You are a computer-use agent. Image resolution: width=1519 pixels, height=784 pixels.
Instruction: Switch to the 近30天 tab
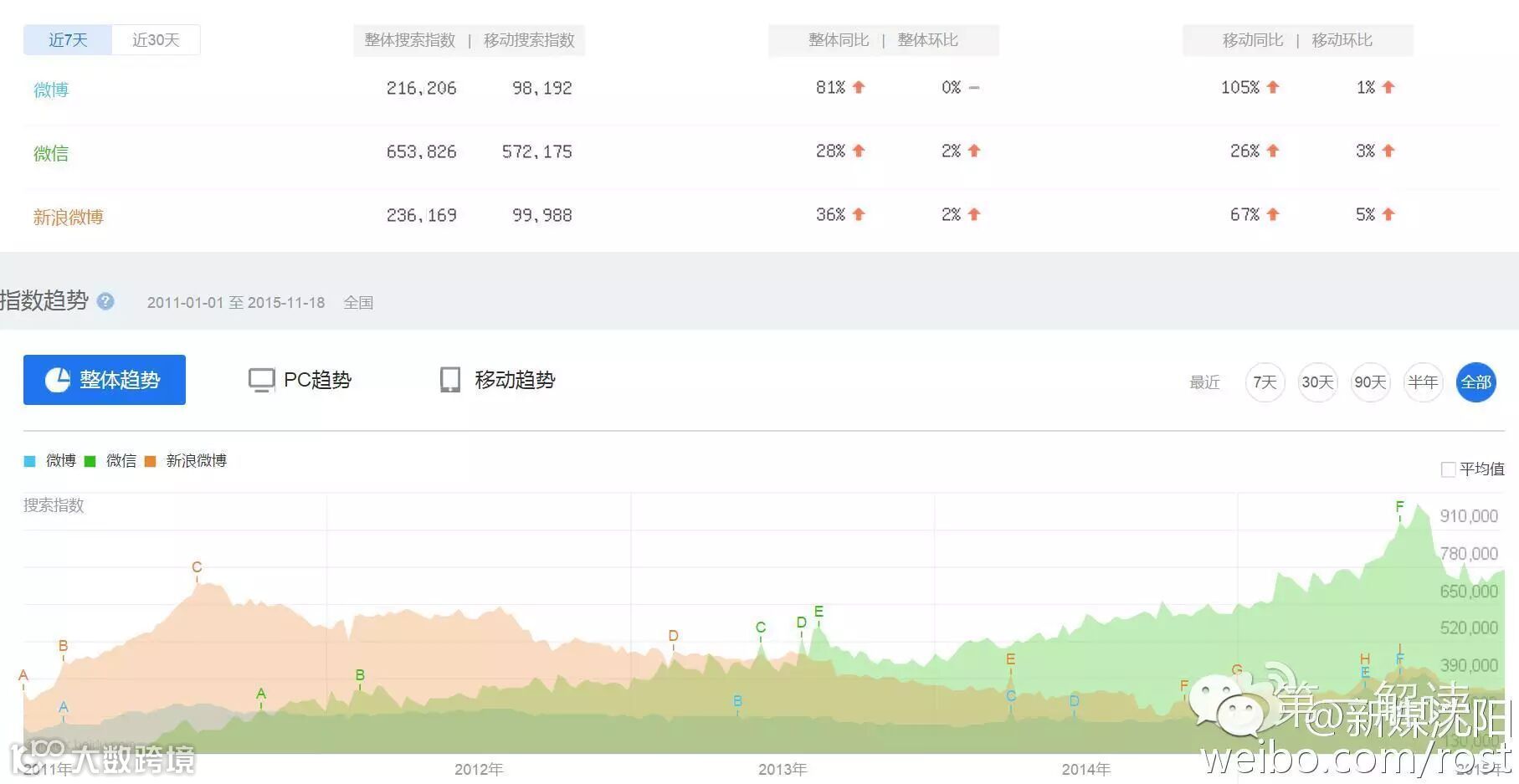click(x=156, y=40)
